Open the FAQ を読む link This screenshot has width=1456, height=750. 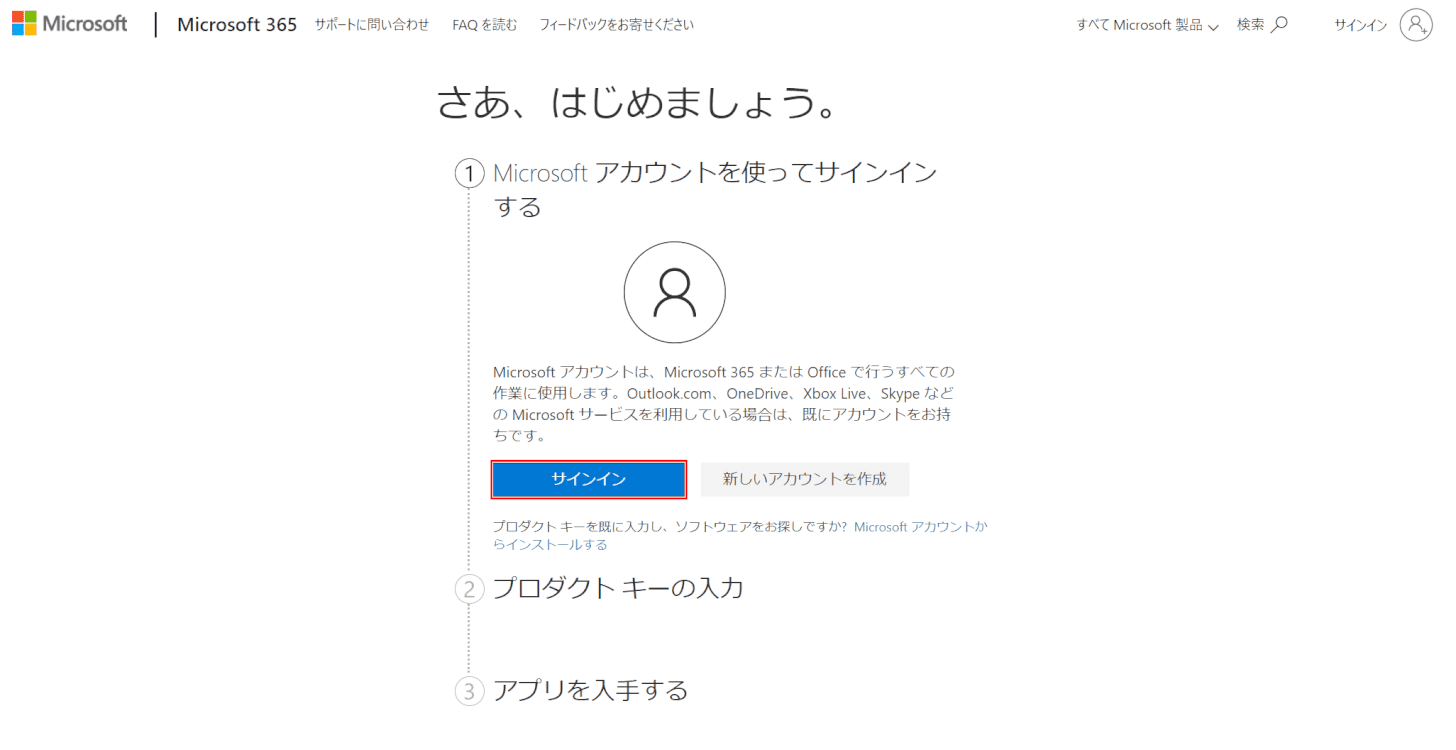485,25
